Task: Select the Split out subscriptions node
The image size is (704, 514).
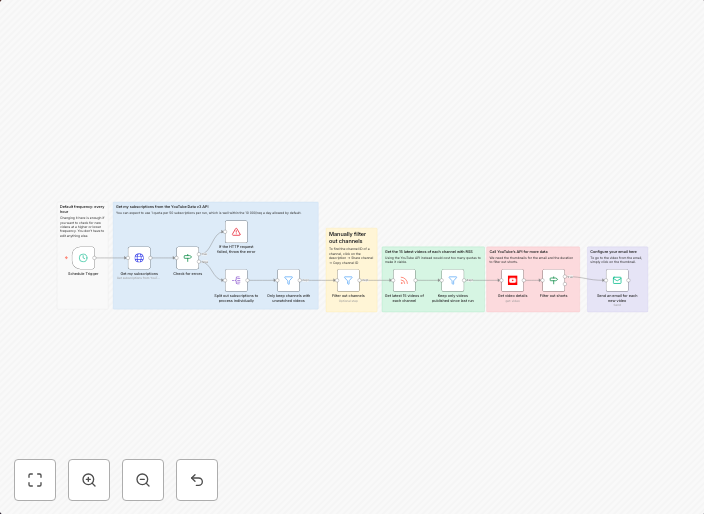Action: 236,280
